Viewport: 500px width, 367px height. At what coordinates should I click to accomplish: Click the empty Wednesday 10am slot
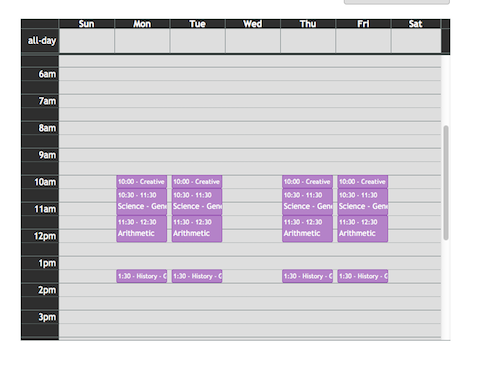pos(253,182)
